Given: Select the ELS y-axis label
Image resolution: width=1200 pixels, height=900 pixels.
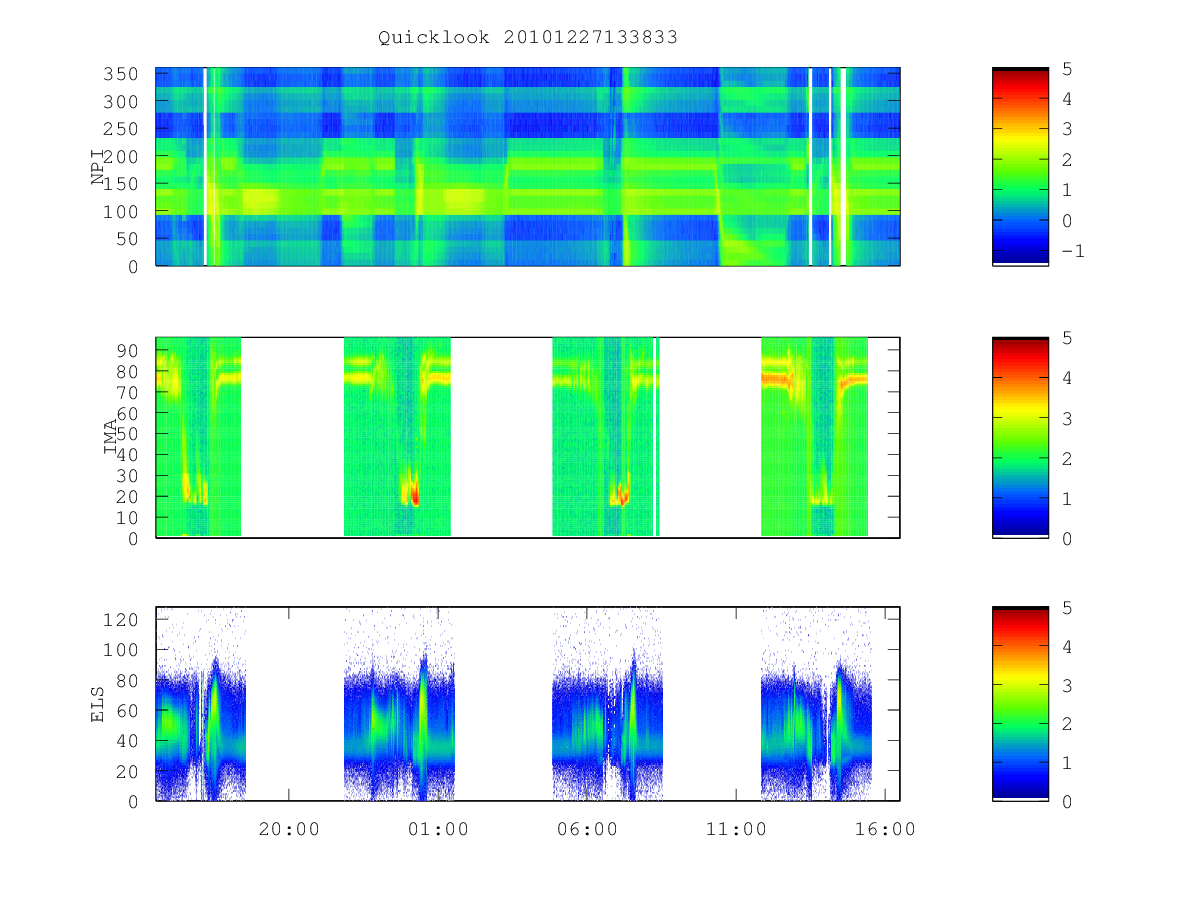Looking at the screenshot, I should (98, 704).
